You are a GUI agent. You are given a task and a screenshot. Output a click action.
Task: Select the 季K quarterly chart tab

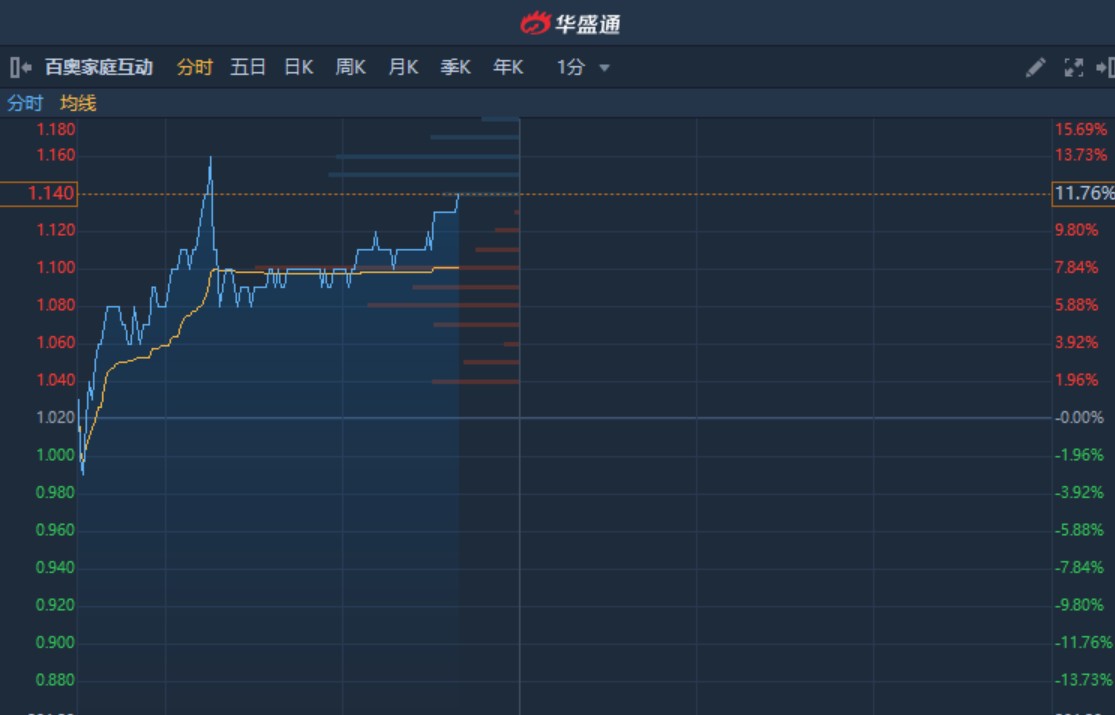456,67
